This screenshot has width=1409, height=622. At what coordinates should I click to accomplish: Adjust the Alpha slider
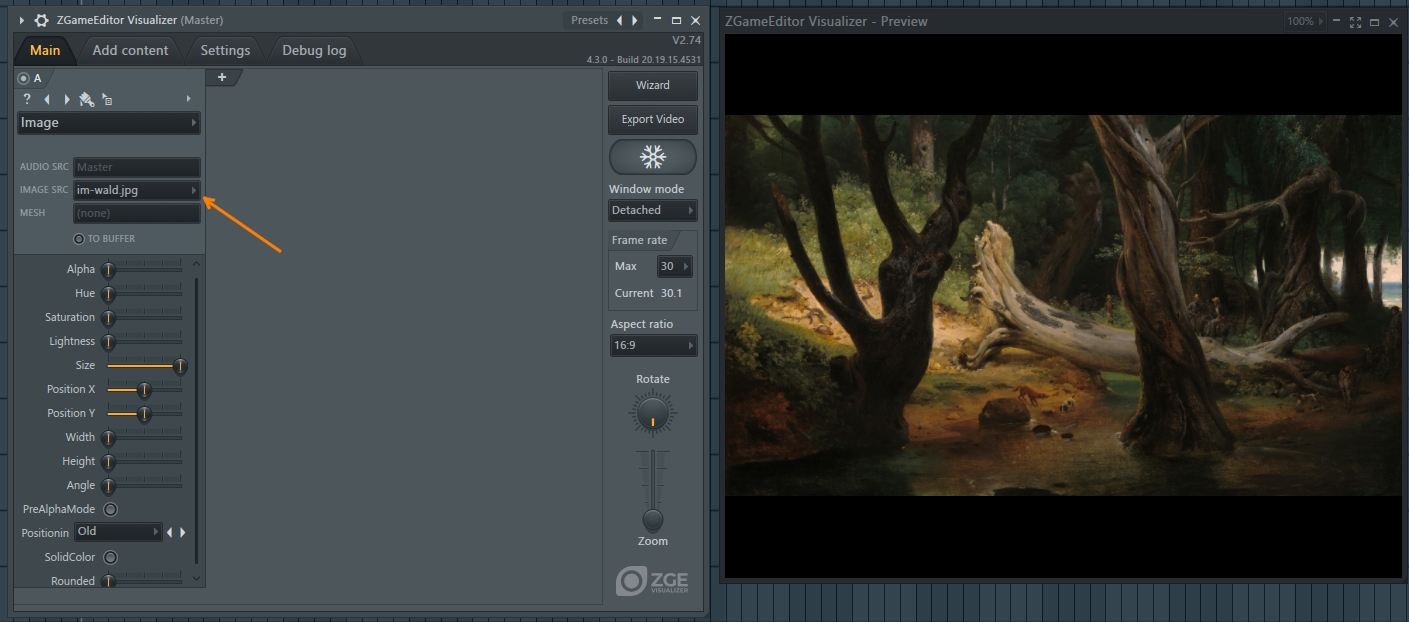144,269
